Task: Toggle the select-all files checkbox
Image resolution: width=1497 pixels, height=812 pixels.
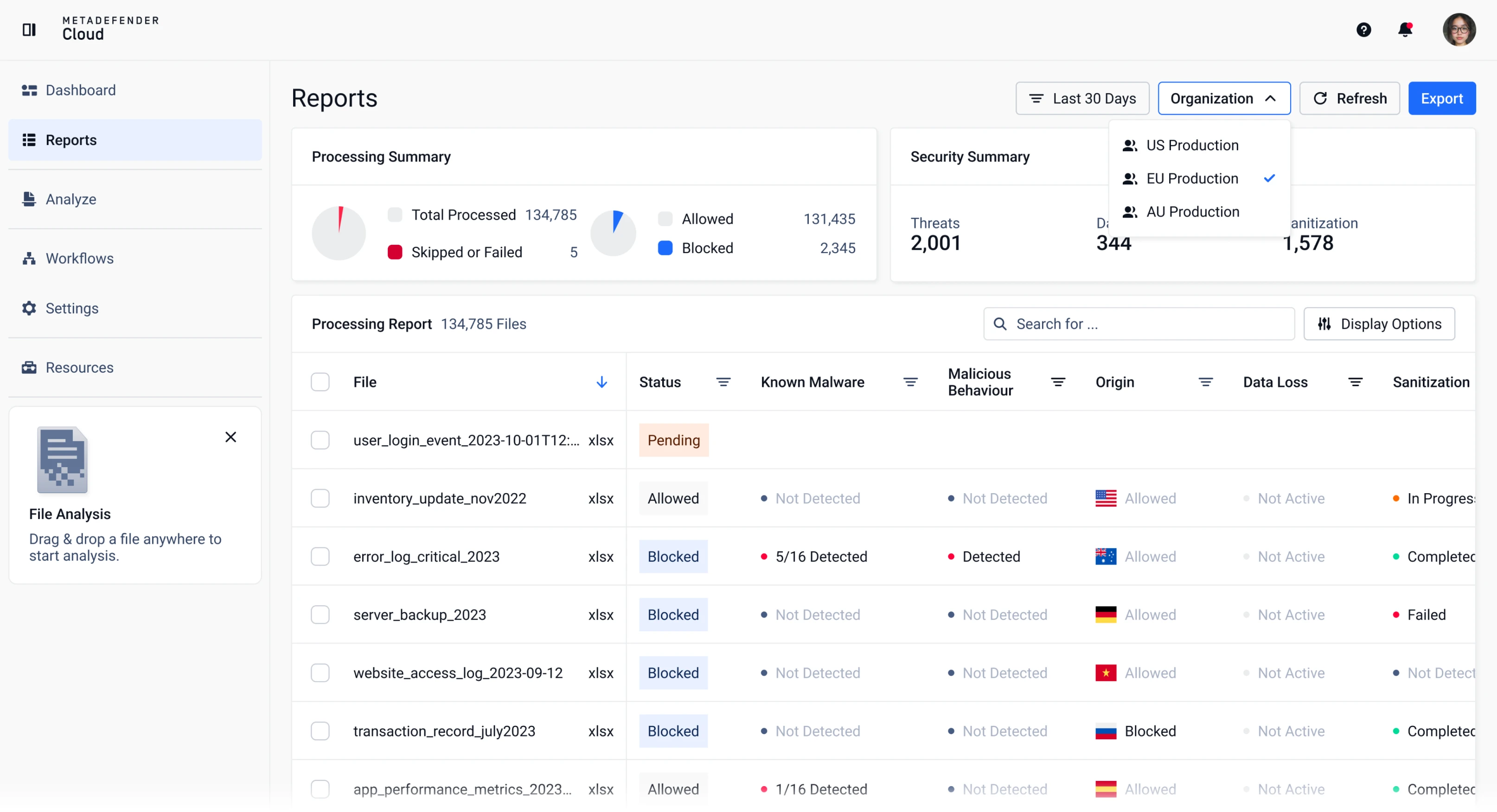Action: [x=320, y=382]
